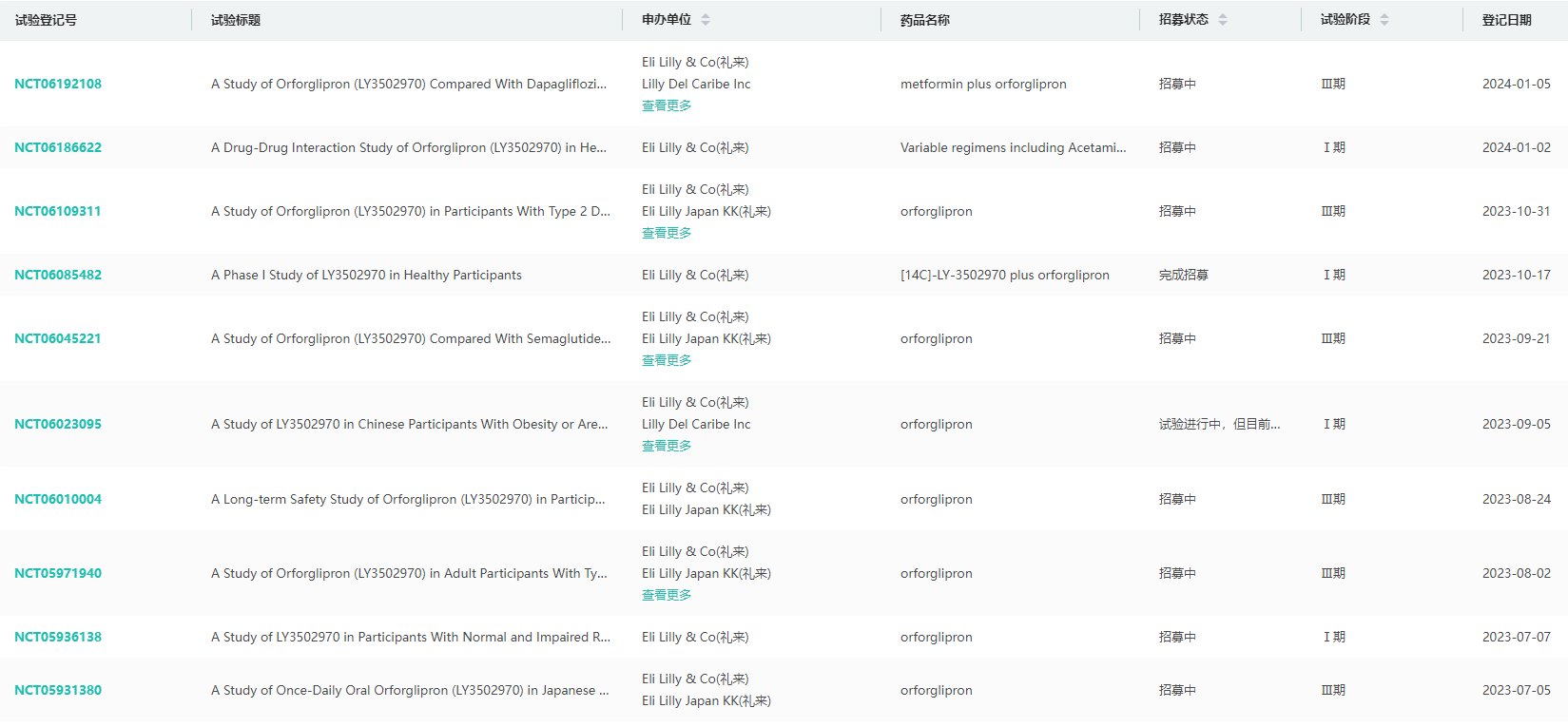Expand 查看更多 under NCT06109311 sponsors
The height and width of the screenshot is (727, 1568).
666,233
